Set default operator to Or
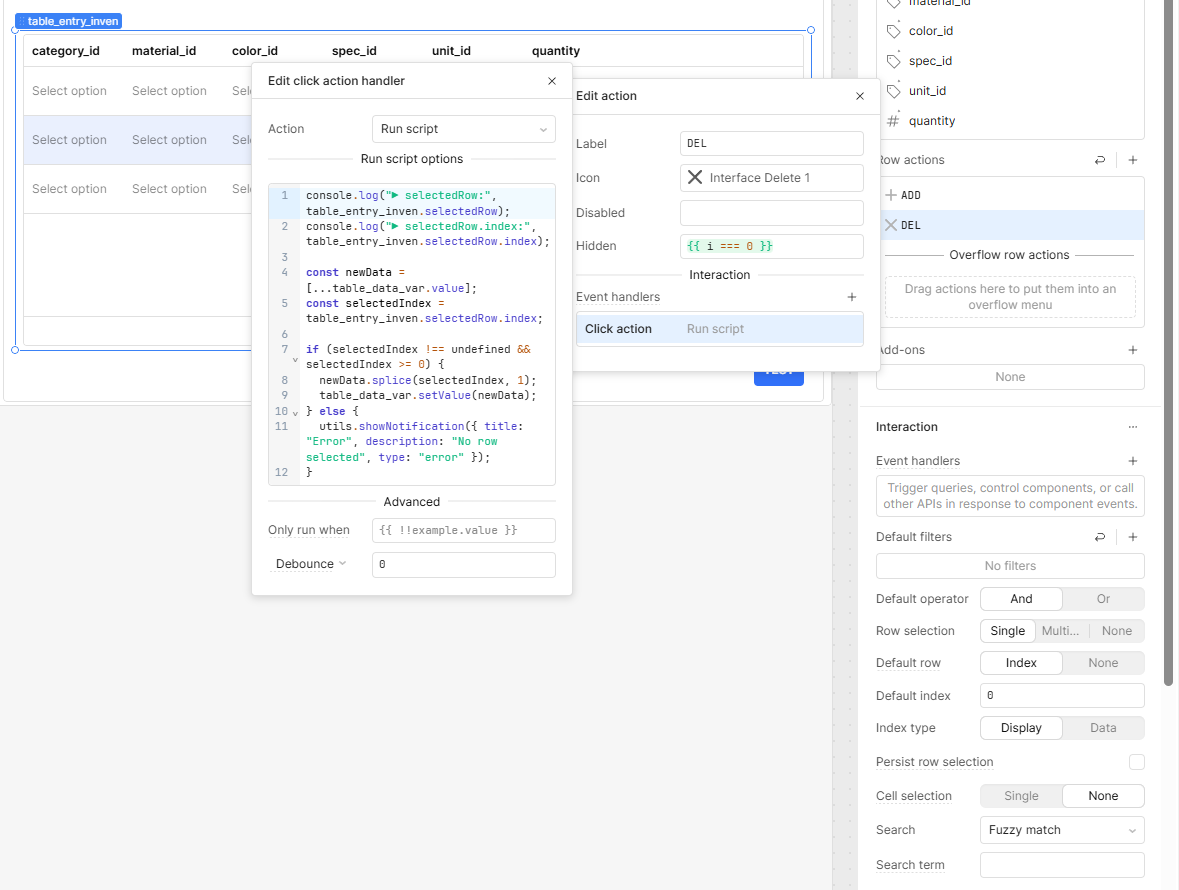The width and height of the screenshot is (1179, 890). pyautogui.click(x=1103, y=599)
